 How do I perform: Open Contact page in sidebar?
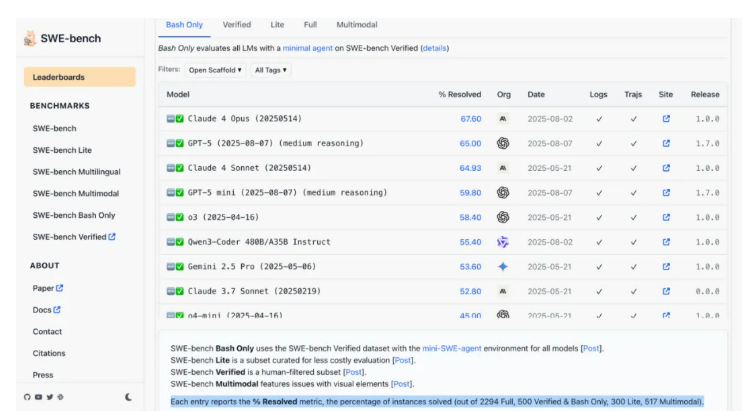point(47,332)
